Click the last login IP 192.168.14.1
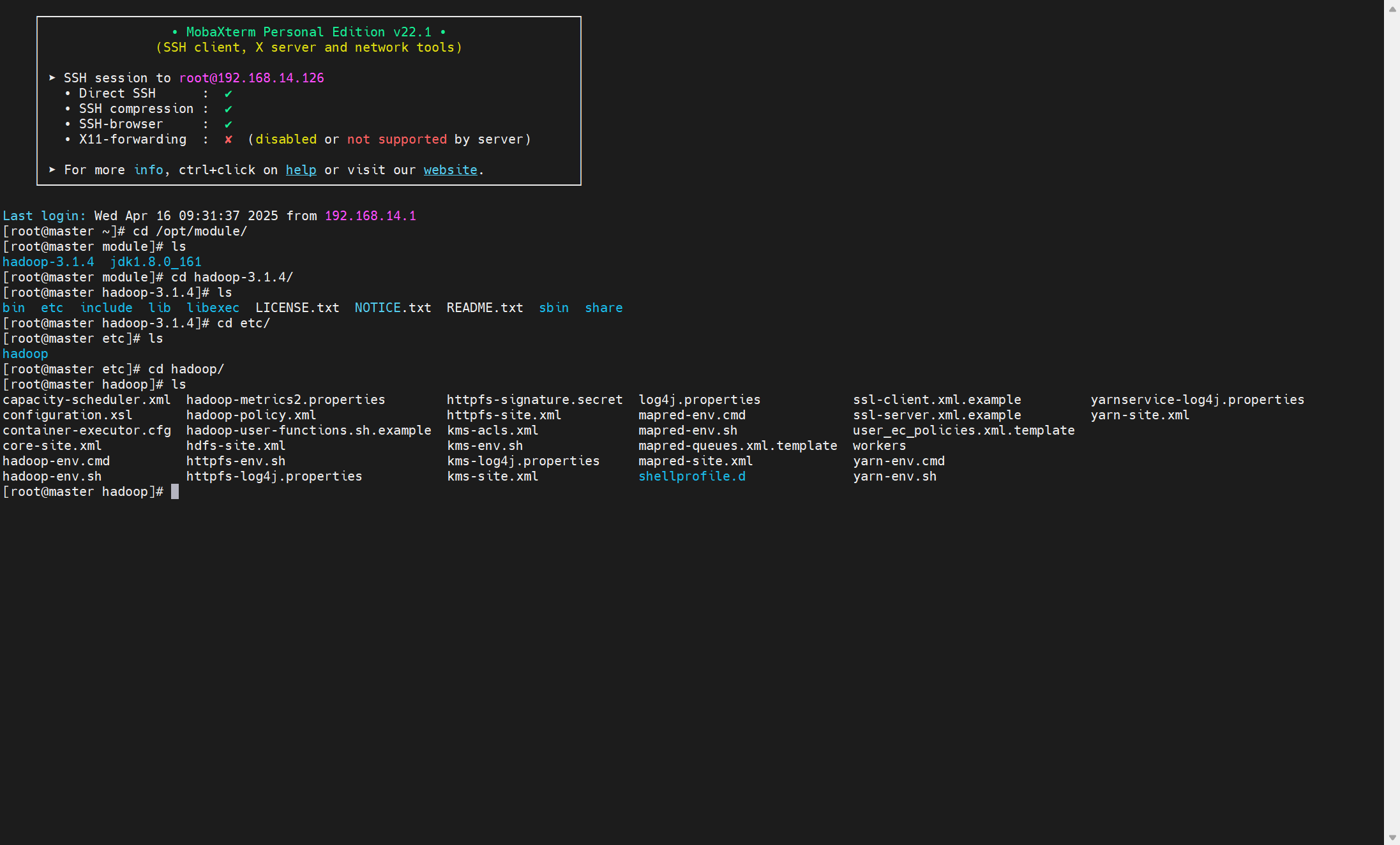 tap(370, 216)
